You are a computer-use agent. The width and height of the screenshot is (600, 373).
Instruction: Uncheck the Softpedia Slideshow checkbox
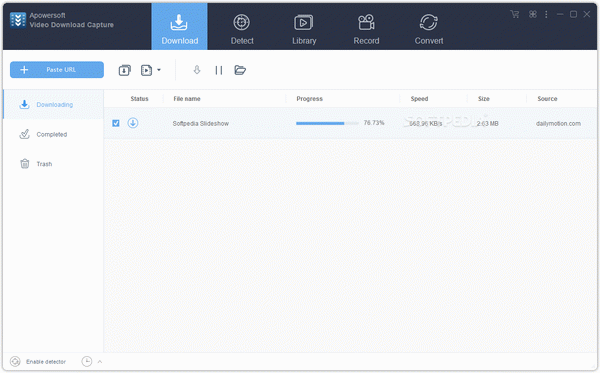(116, 123)
